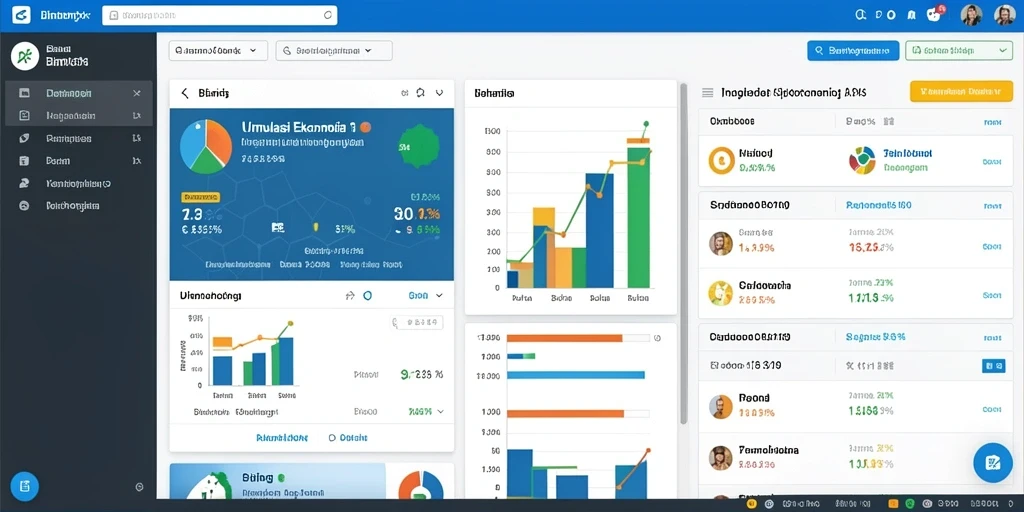Toggle the small blue square button in right list

[x=993, y=366]
